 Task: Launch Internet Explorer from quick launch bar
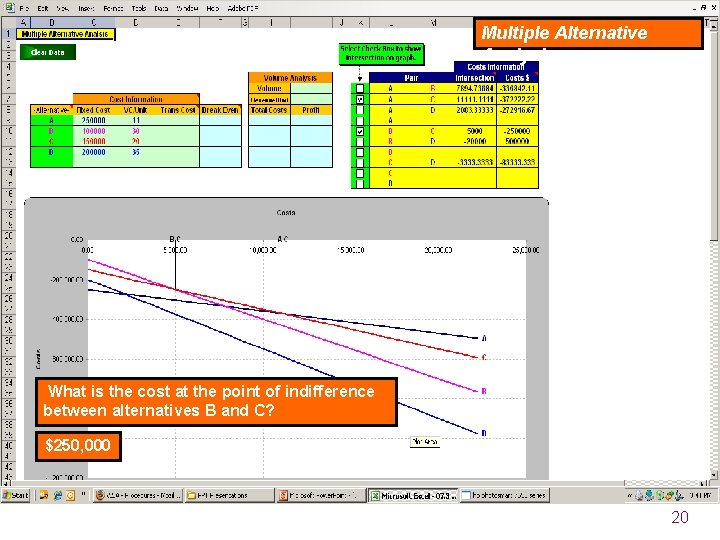[x=57, y=495]
